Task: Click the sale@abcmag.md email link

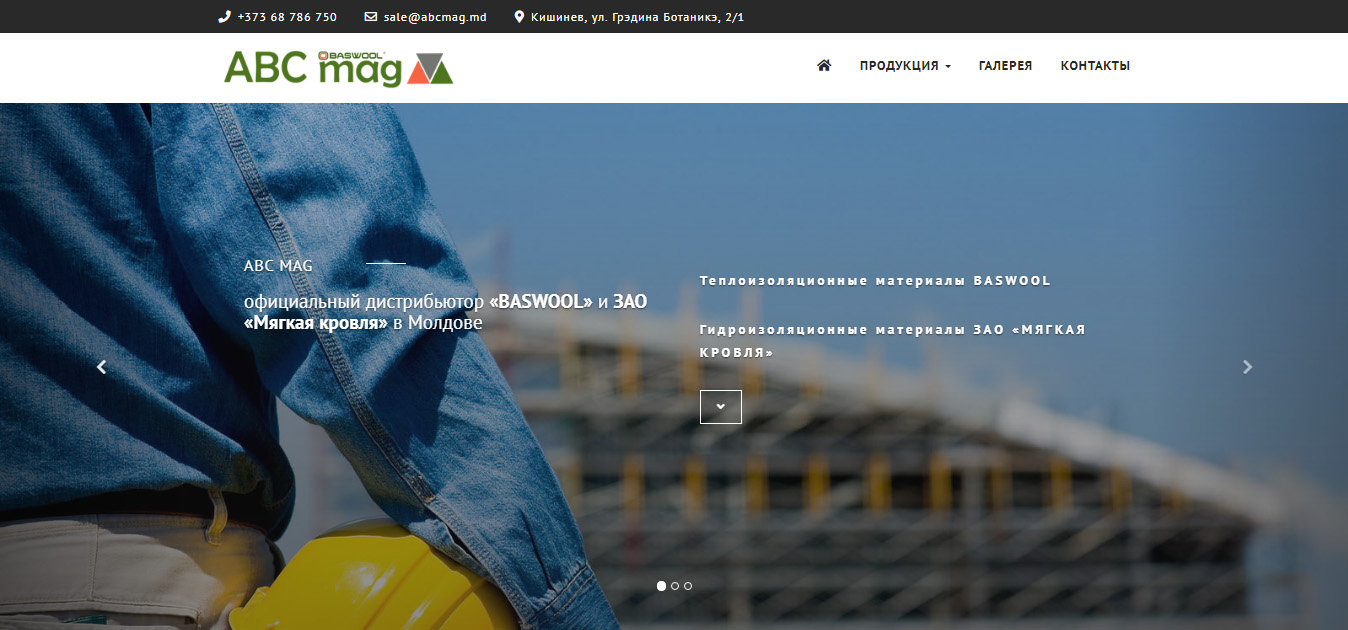Action: click(435, 17)
